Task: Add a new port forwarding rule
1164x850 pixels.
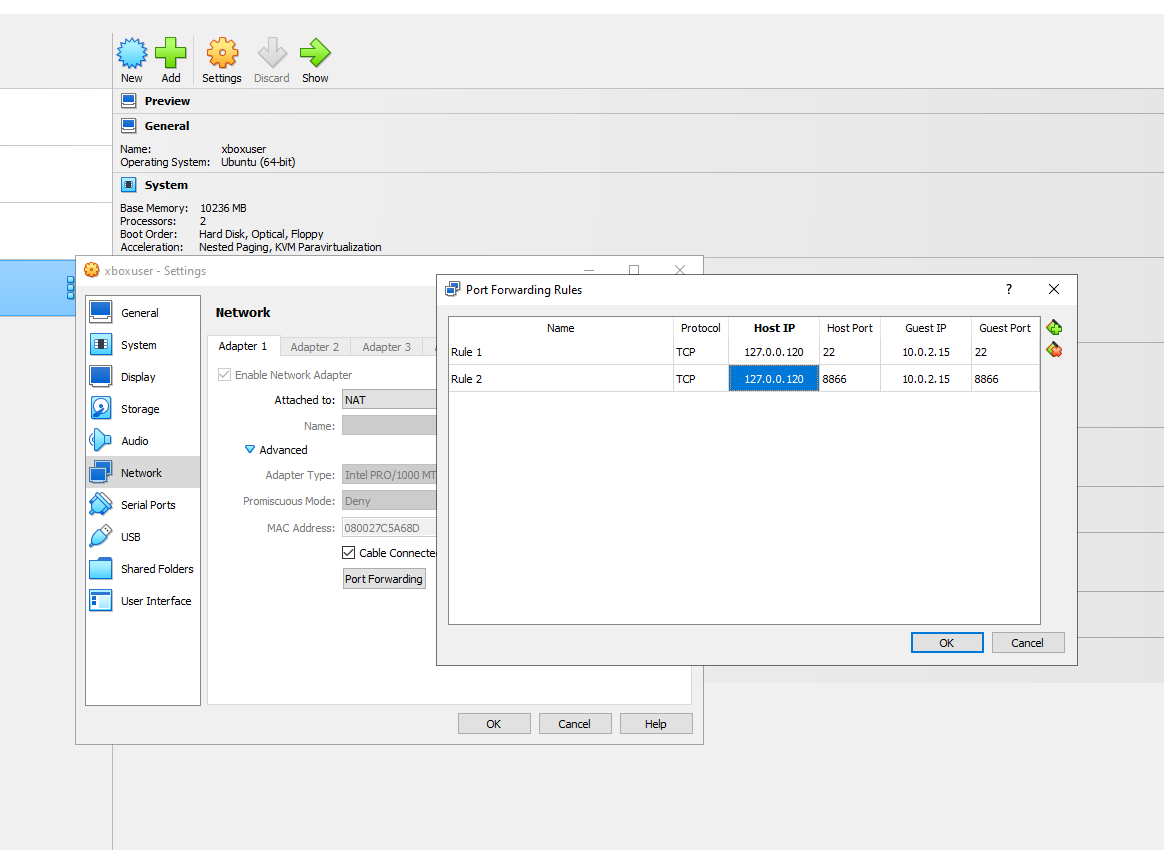Action: pos(1054,328)
